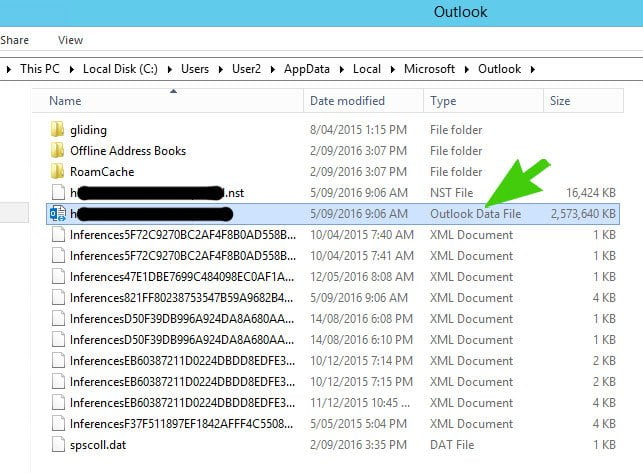Image resolution: width=643 pixels, height=473 pixels.
Task: Sort by Size column header
Action: pos(584,101)
